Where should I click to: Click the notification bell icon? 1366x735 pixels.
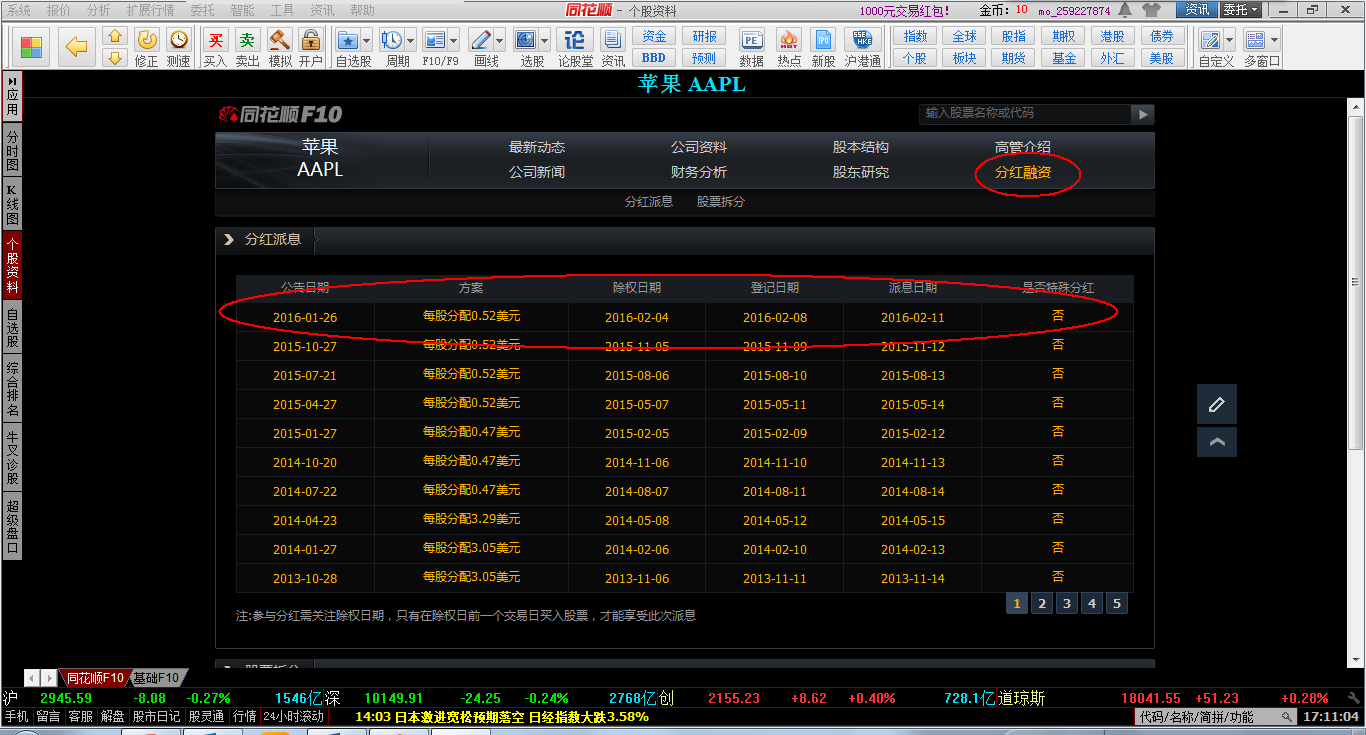[x=1126, y=10]
